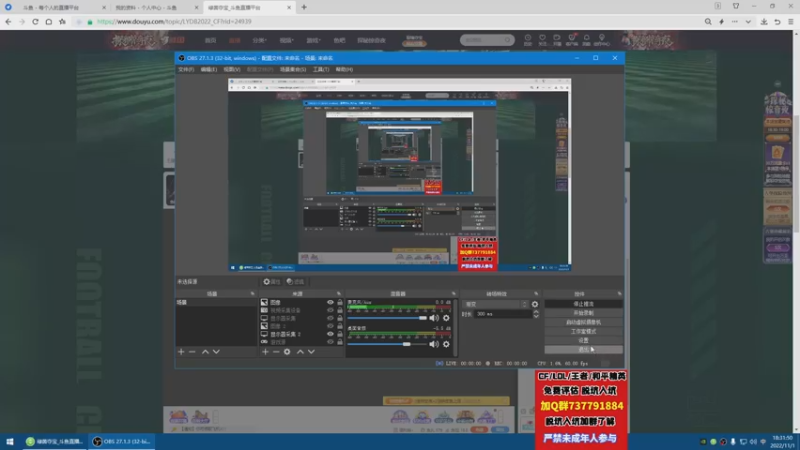Toggle the lock on 显示器采集 2 source
800x450 pixels.
[340, 334]
